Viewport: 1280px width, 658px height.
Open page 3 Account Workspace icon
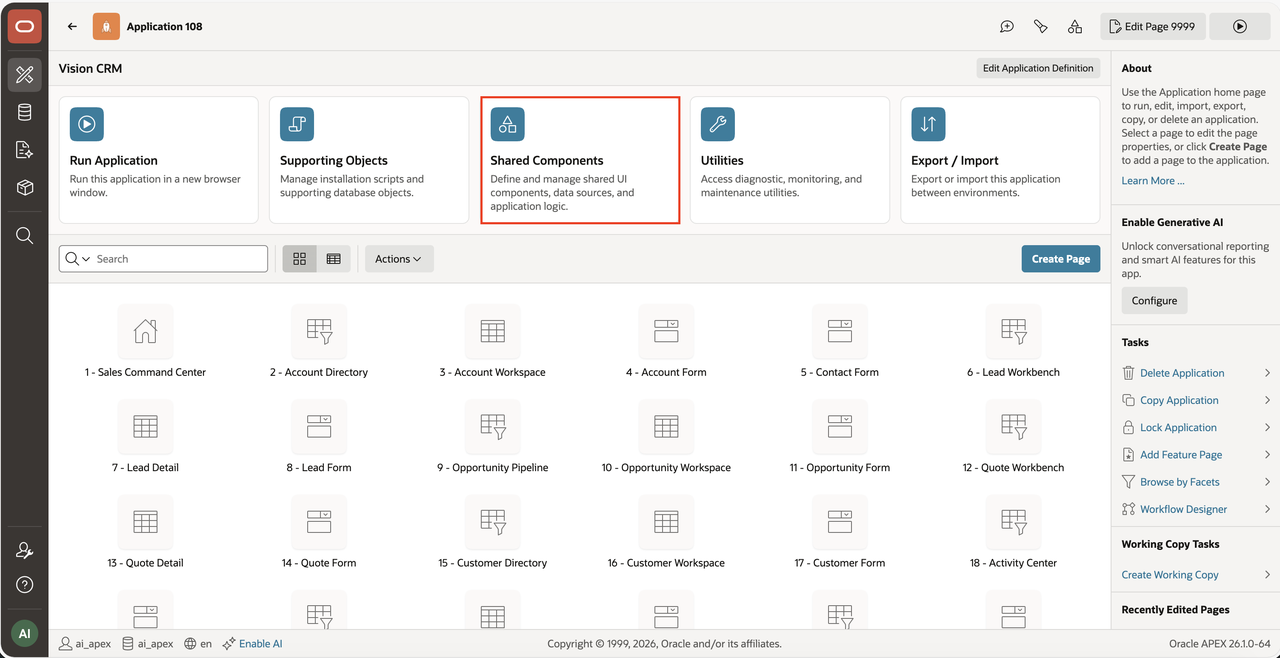[492, 331]
